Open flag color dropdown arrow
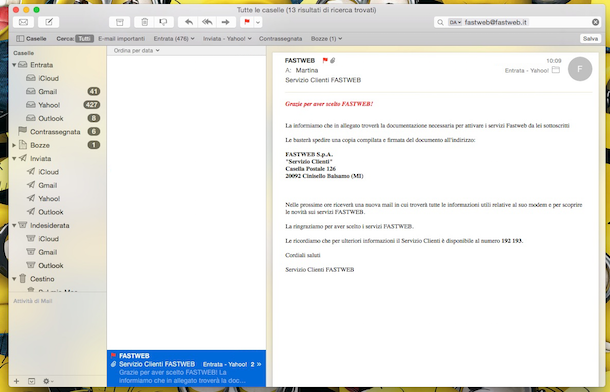610x392 pixels. click(258, 22)
